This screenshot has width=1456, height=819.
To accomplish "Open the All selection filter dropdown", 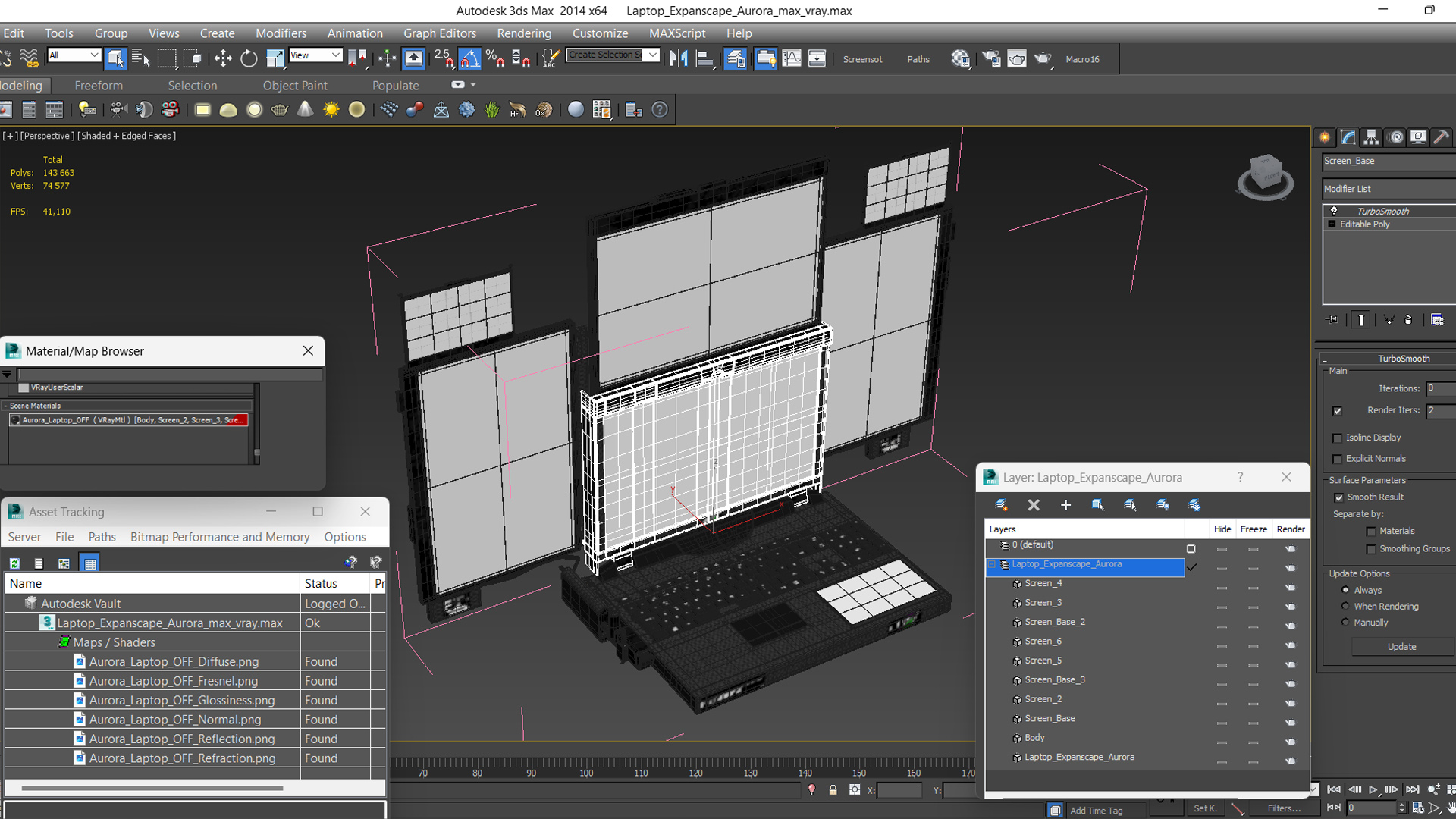I will tap(74, 55).
